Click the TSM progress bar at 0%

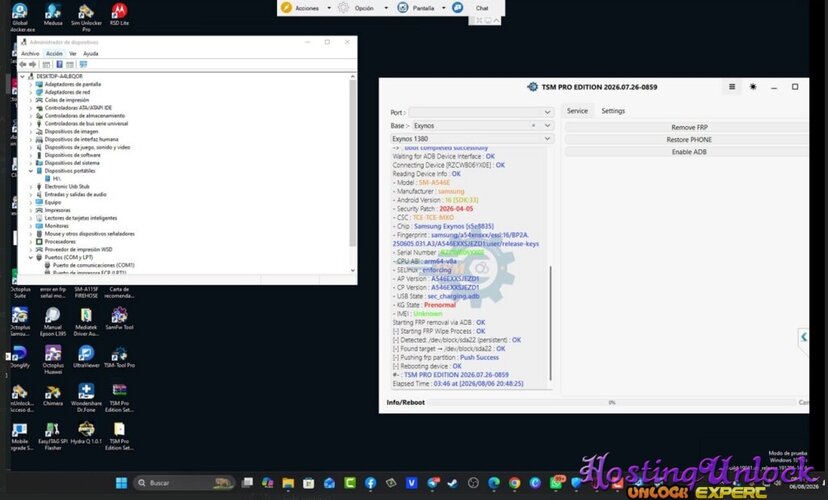click(611, 402)
